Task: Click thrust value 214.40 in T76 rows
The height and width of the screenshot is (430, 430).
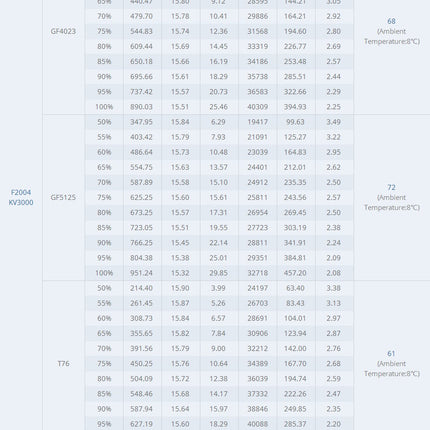Action: click(x=142, y=288)
